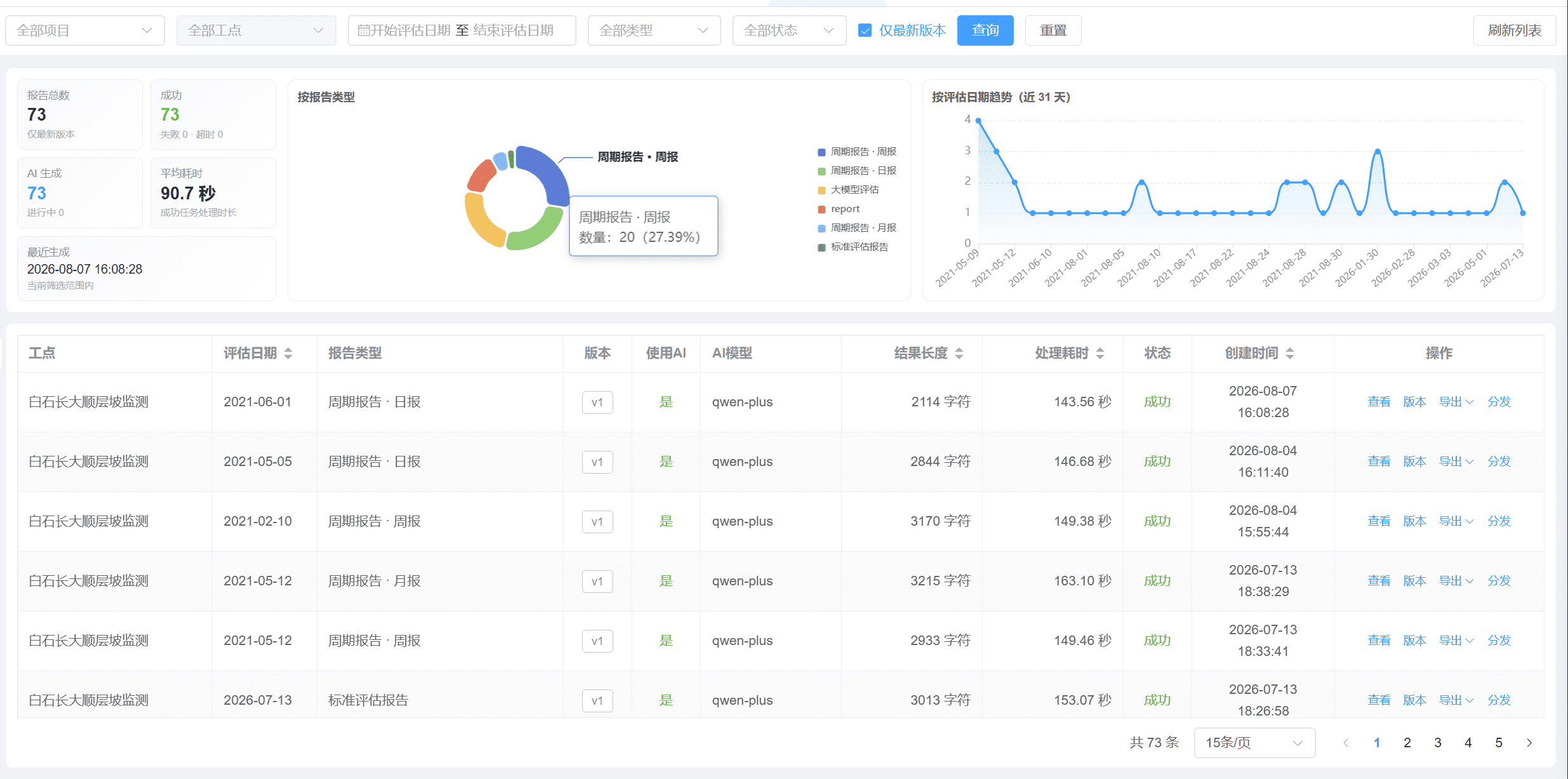Go to previous page arrow
This screenshot has width=1568, height=779.
[x=1346, y=743]
